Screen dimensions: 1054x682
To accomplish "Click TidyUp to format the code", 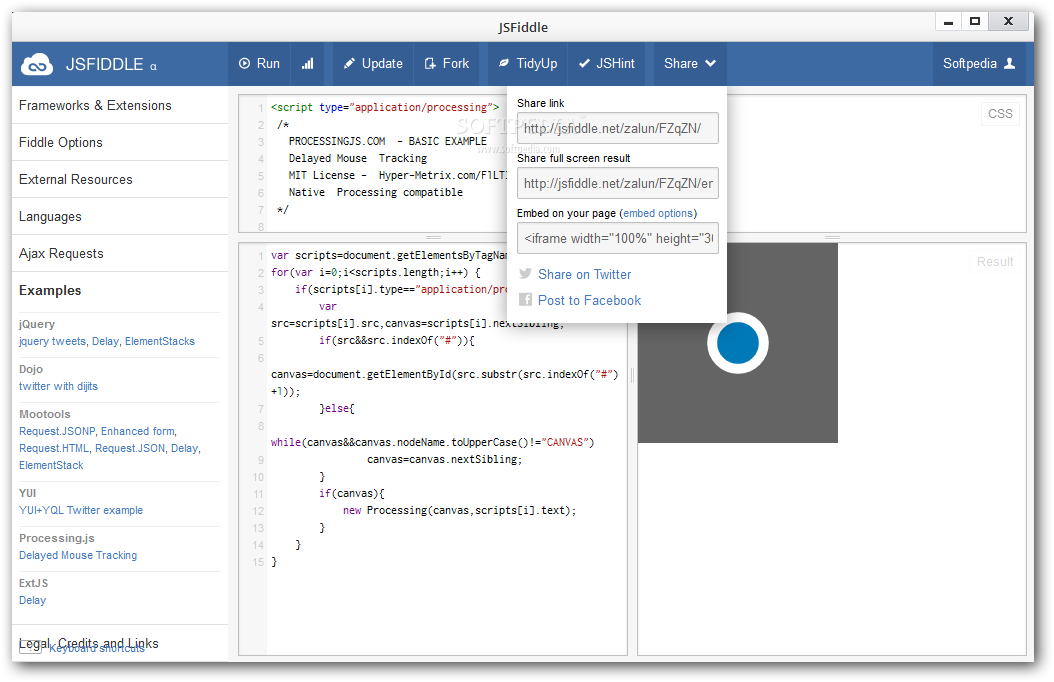I will point(528,63).
